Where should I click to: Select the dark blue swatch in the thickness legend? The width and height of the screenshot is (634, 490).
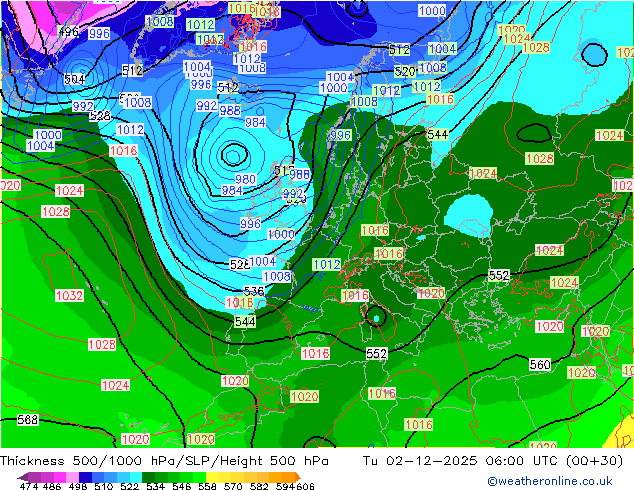(85, 477)
